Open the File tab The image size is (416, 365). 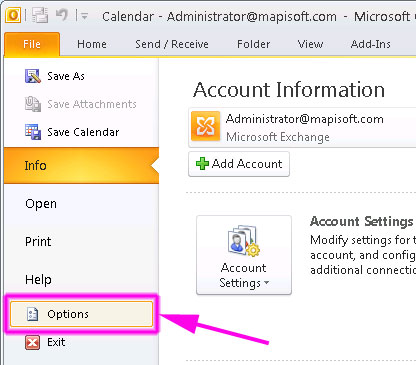pyautogui.click(x=32, y=44)
